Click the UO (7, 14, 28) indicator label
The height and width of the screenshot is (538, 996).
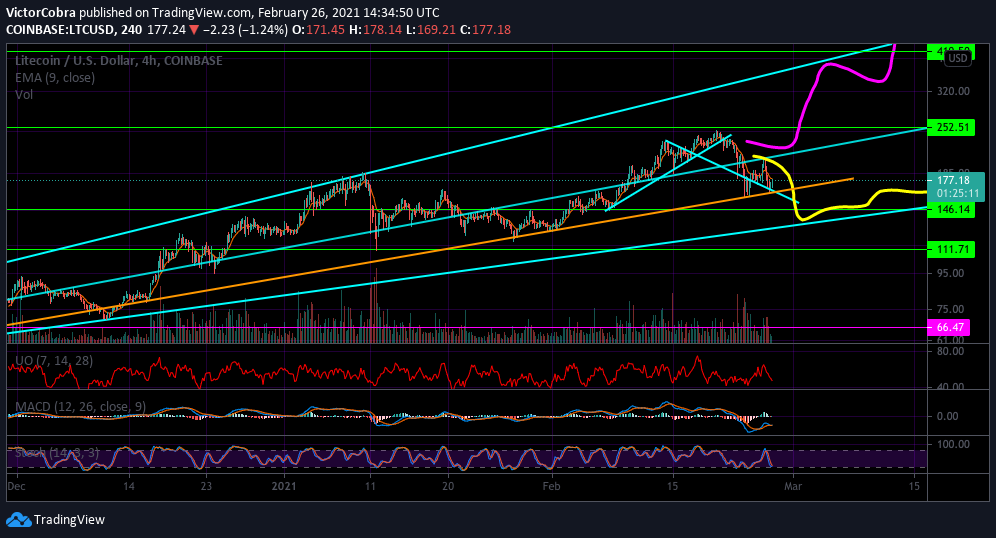click(54, 361)
